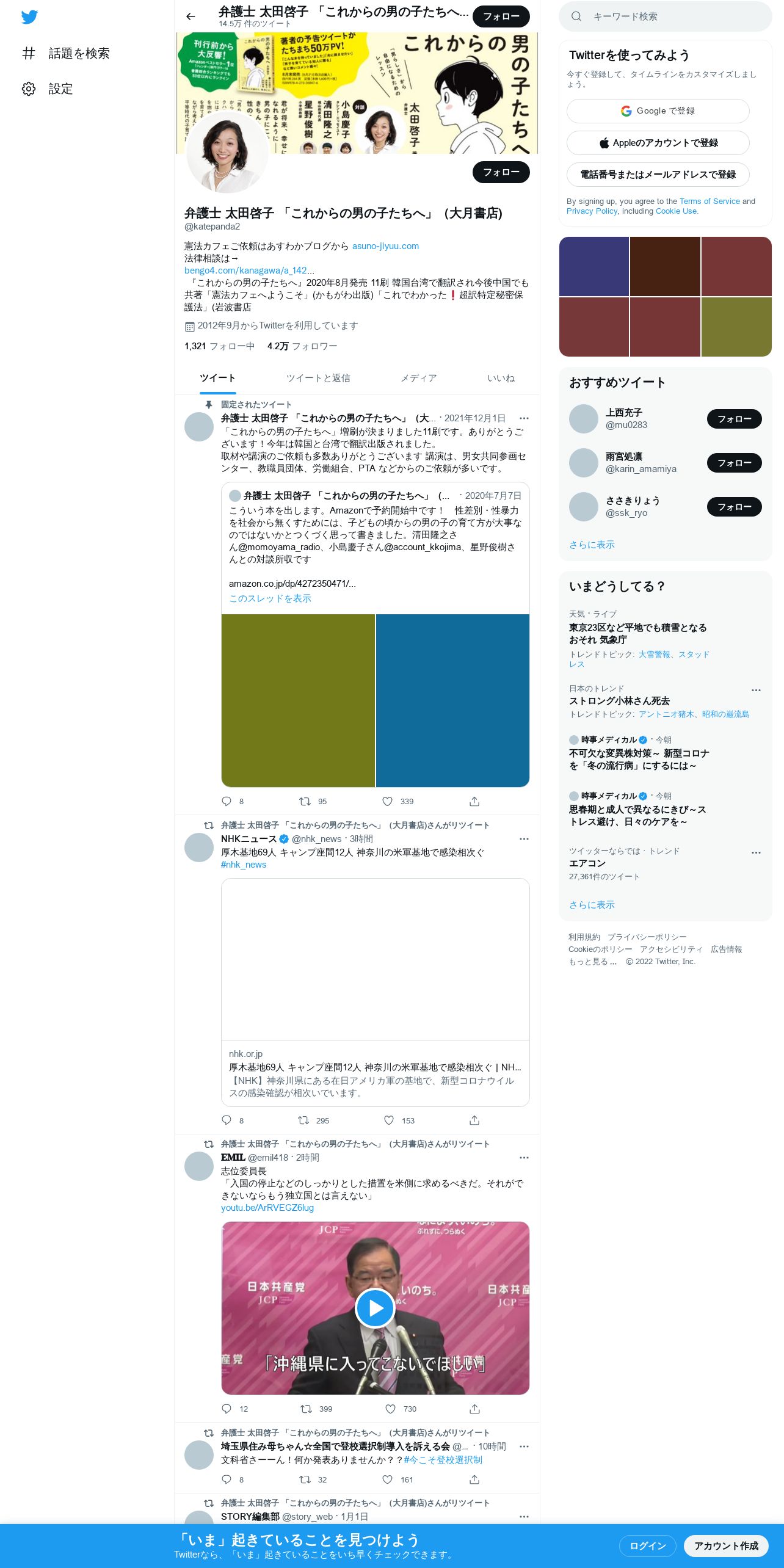This screenshot has width=784, height=1568.
Task: Open asuno-jiyuu.com link in bio
Action: tap(385, 246)
